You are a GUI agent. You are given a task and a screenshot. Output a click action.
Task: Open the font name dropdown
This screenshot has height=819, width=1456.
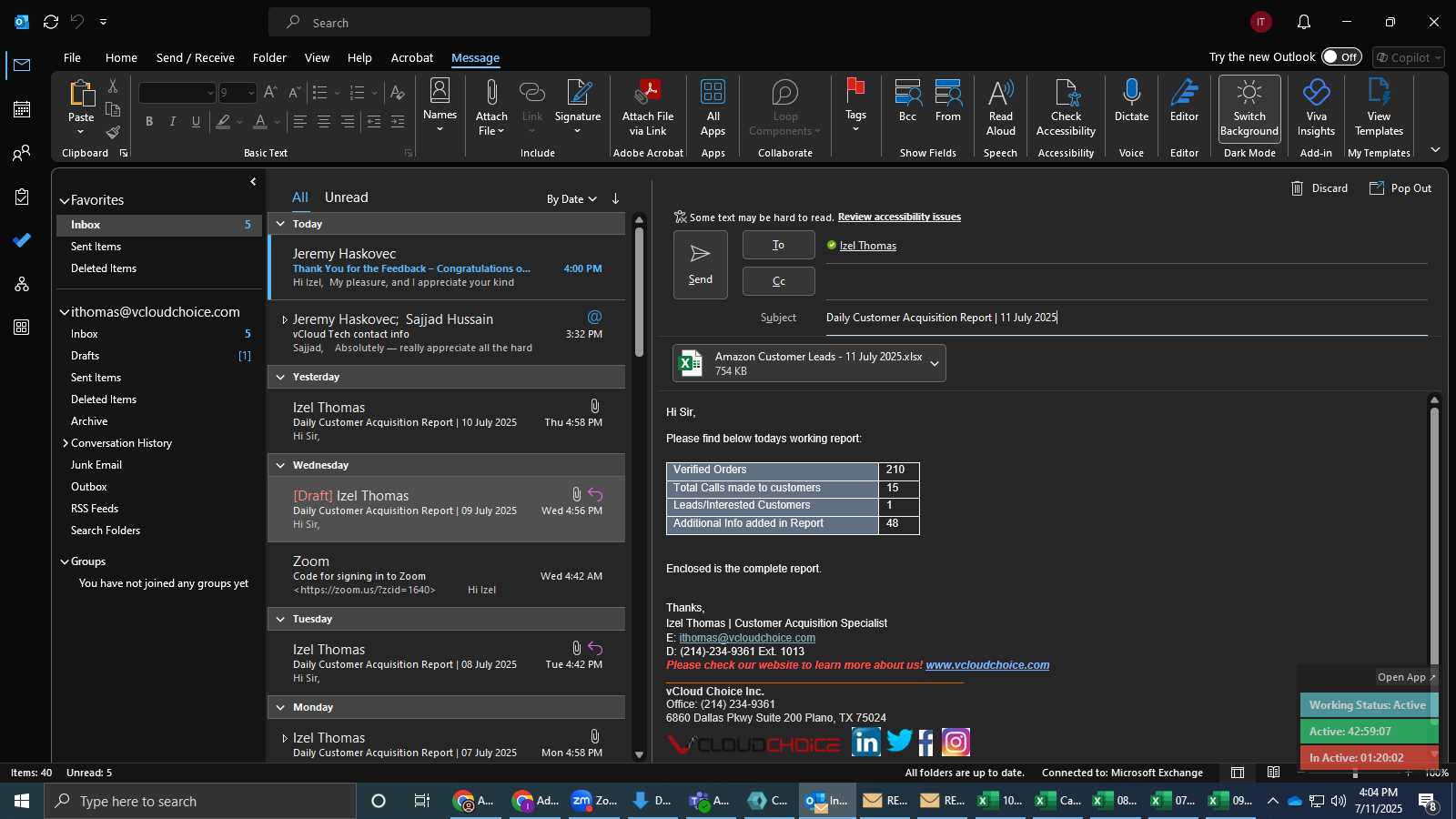[210, 93]
